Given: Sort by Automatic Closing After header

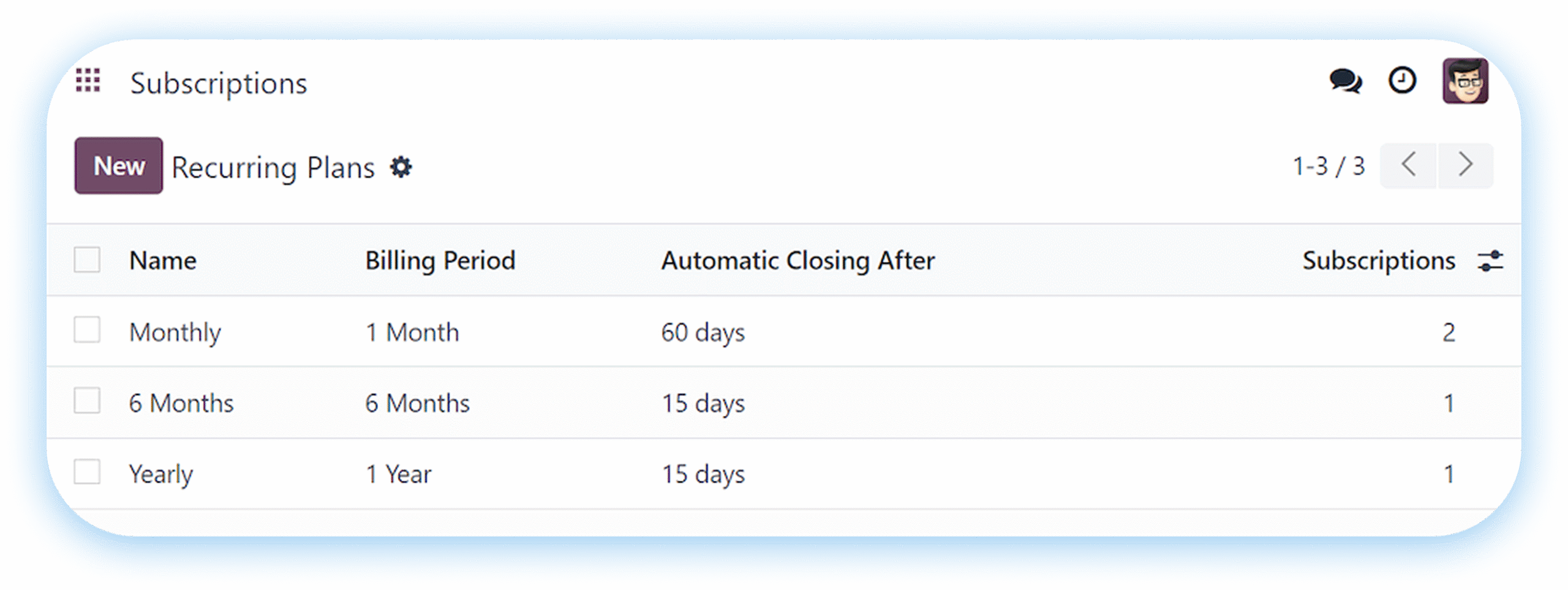Looking at the screenshot, I should 797,261.
